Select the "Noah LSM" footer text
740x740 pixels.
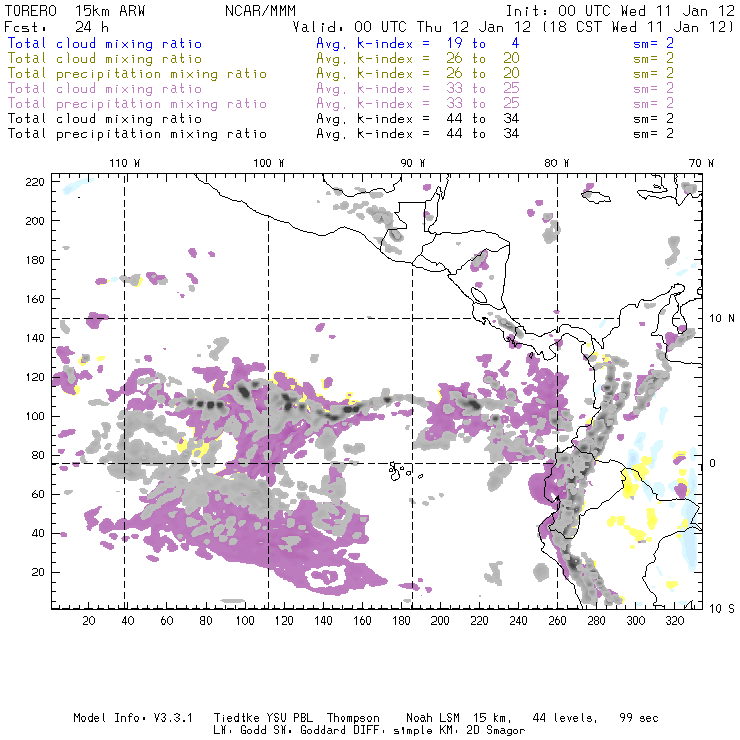(x=433, y=718)
